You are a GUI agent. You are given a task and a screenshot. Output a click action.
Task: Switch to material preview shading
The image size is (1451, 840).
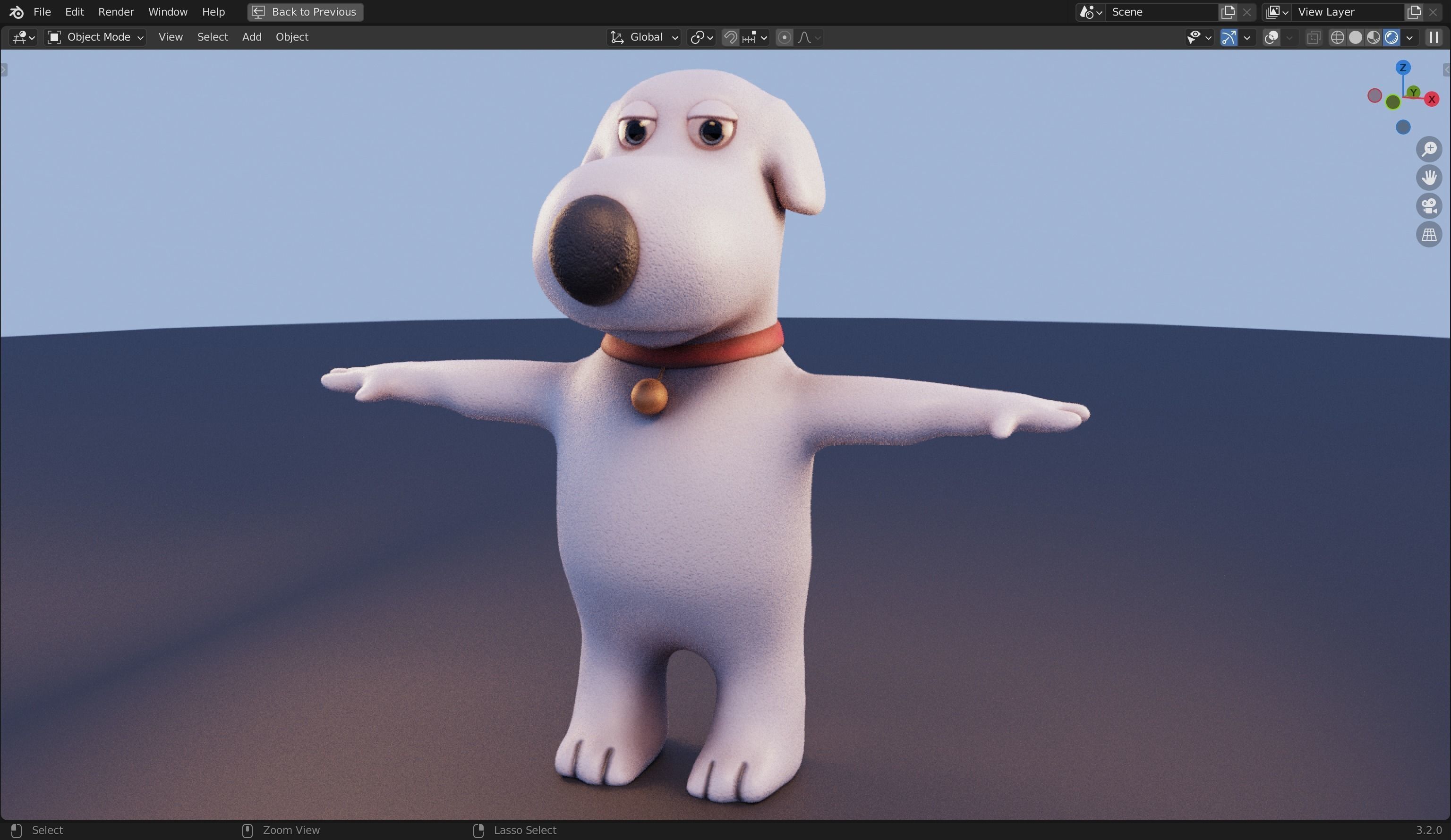coord(1373,37)
